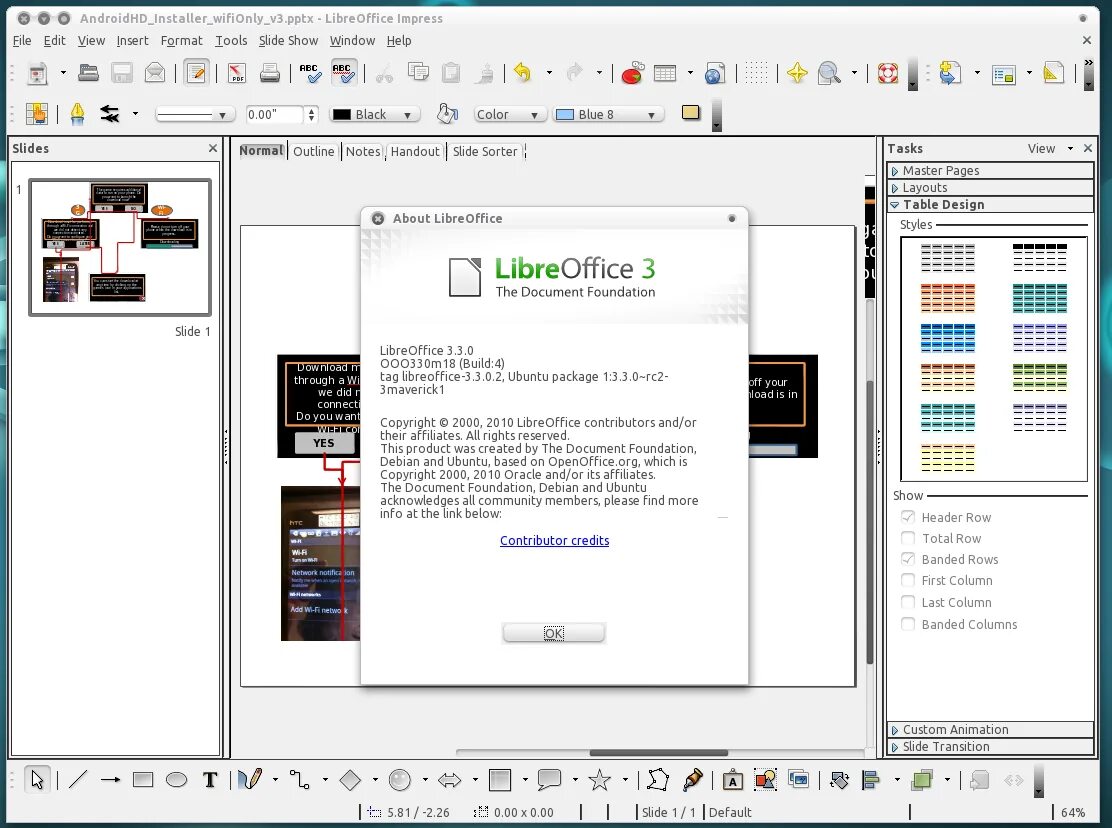Toggle the Display Grid icon
This screenshot has height=828, width=1112.
[756, 73]
